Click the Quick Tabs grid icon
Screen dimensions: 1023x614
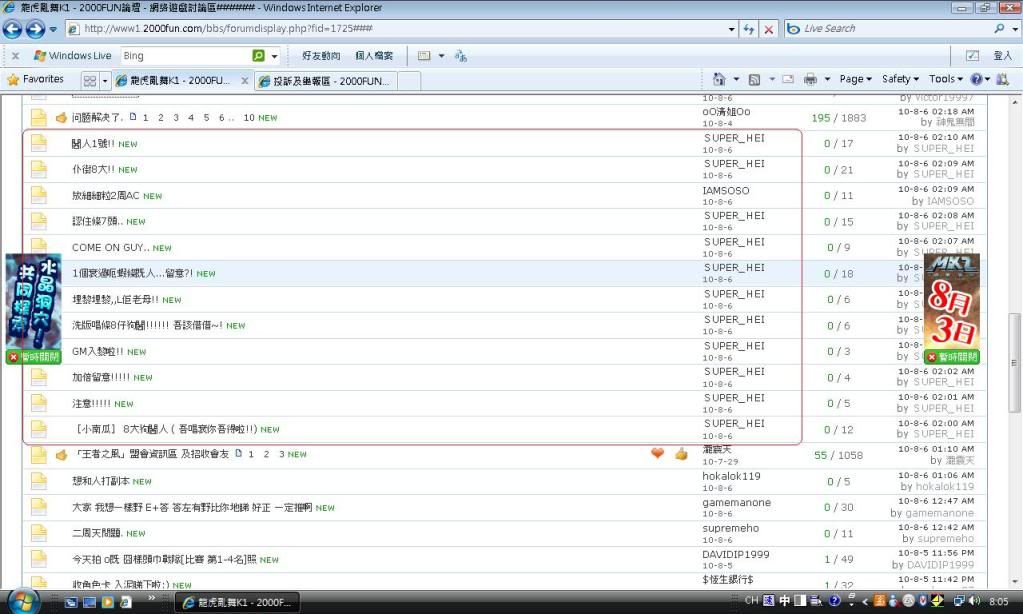[x=90, y=80]
